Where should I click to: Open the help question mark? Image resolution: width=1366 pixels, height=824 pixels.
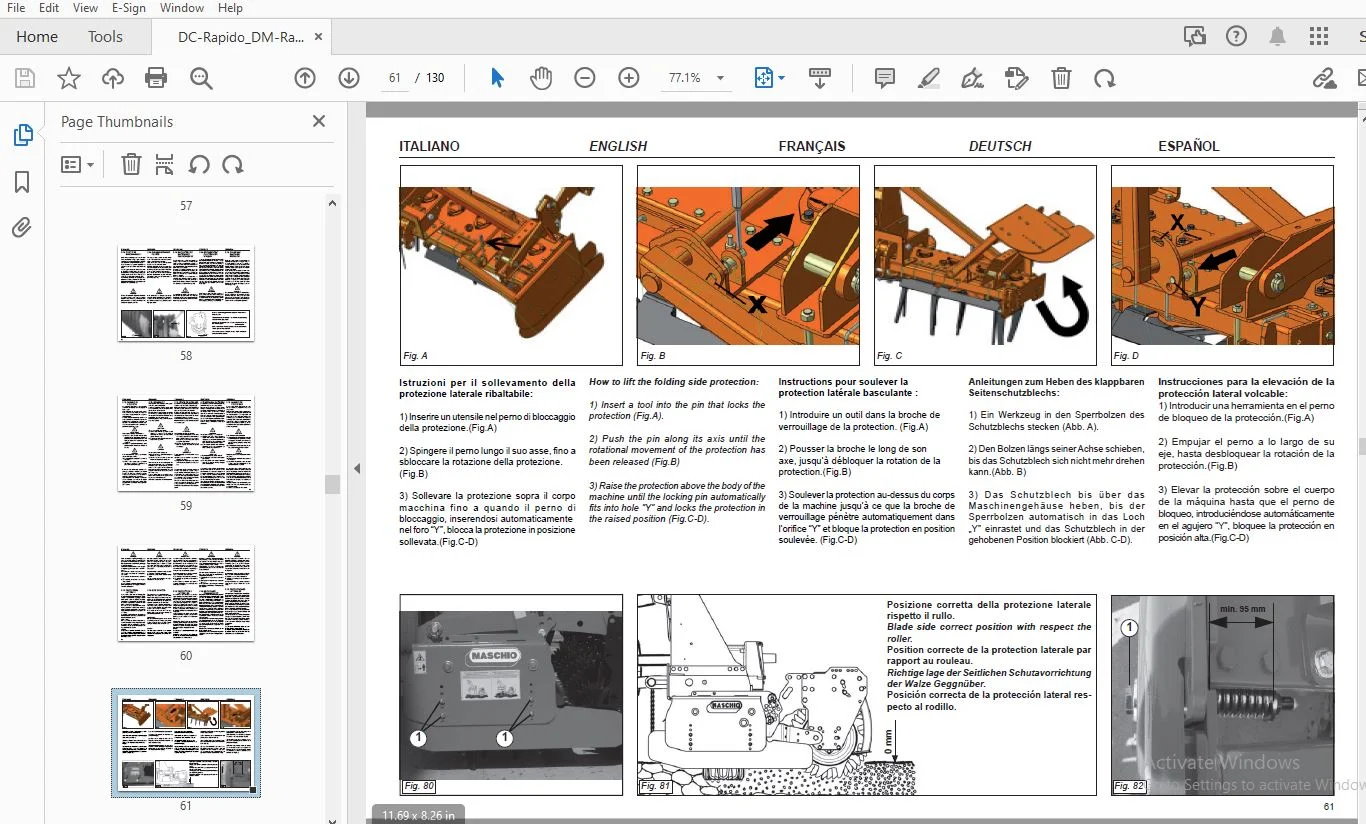click(x=1236, y=36)
